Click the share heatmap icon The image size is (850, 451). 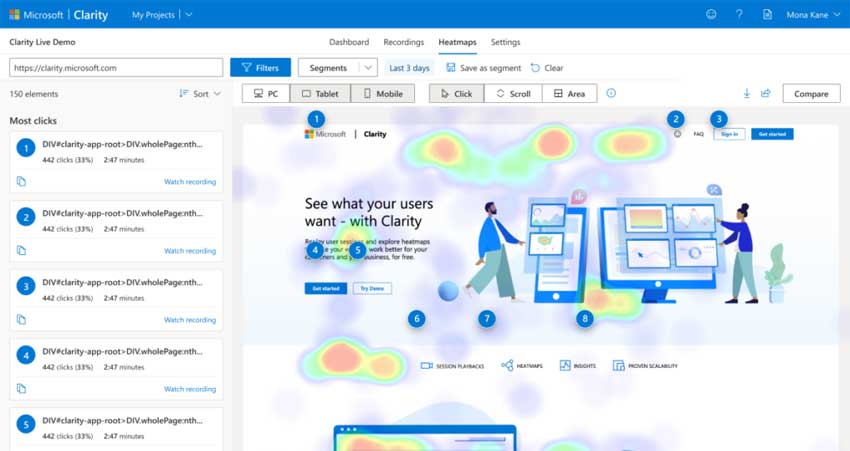(x=765, y=93)
